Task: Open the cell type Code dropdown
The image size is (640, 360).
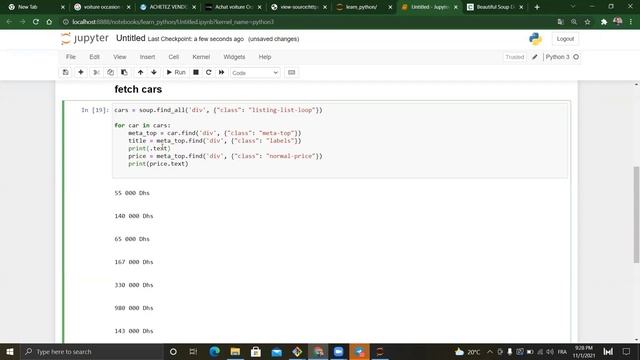Action: click(x=255, y=73)
